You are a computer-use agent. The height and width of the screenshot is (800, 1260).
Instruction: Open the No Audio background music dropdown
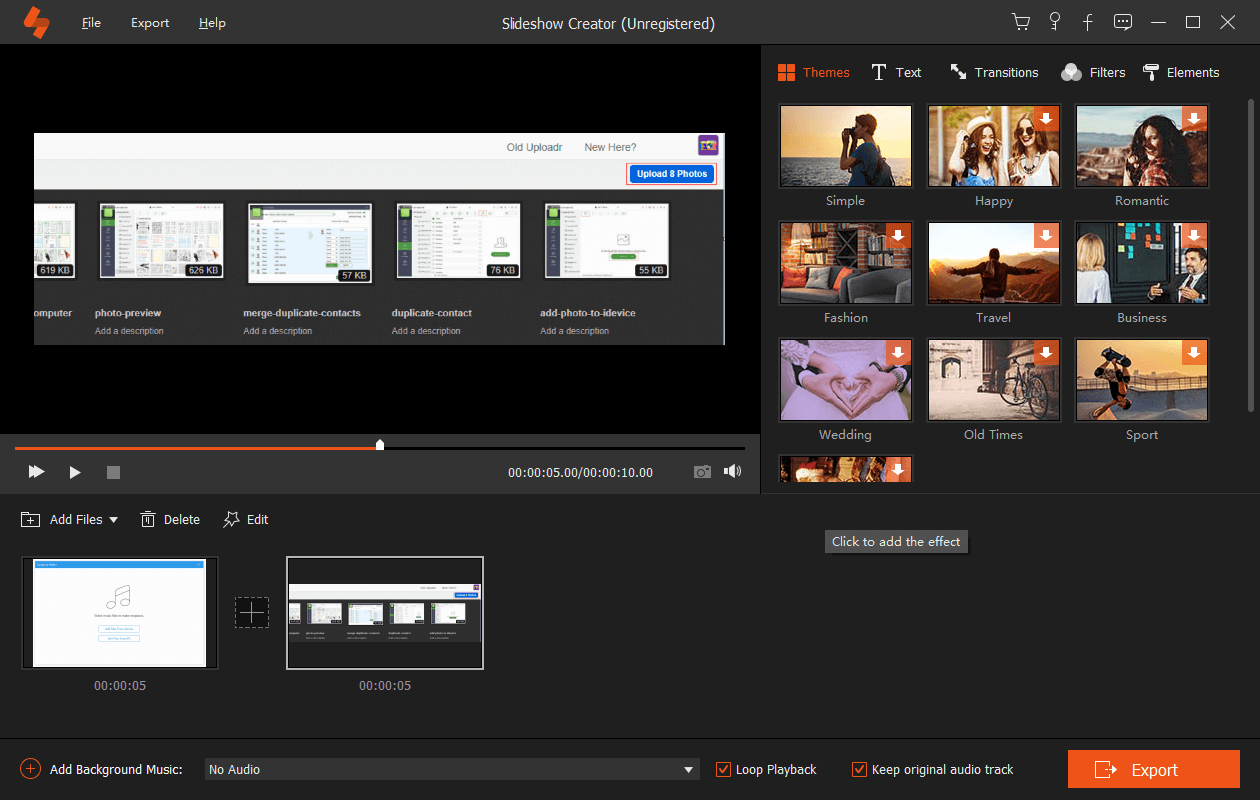pyautogui.click(x=452, y=769)
